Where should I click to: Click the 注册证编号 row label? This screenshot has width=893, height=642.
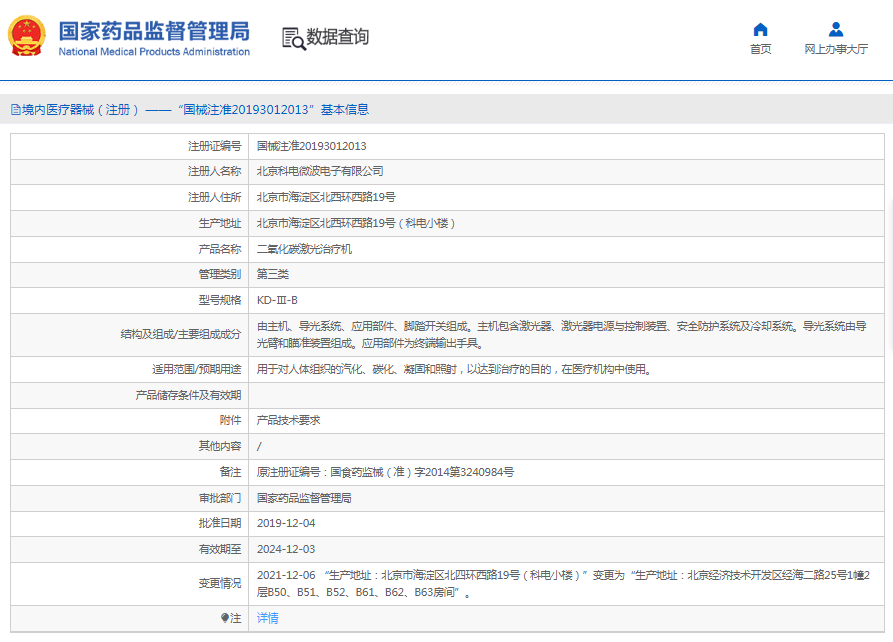(x=215, y=146)
